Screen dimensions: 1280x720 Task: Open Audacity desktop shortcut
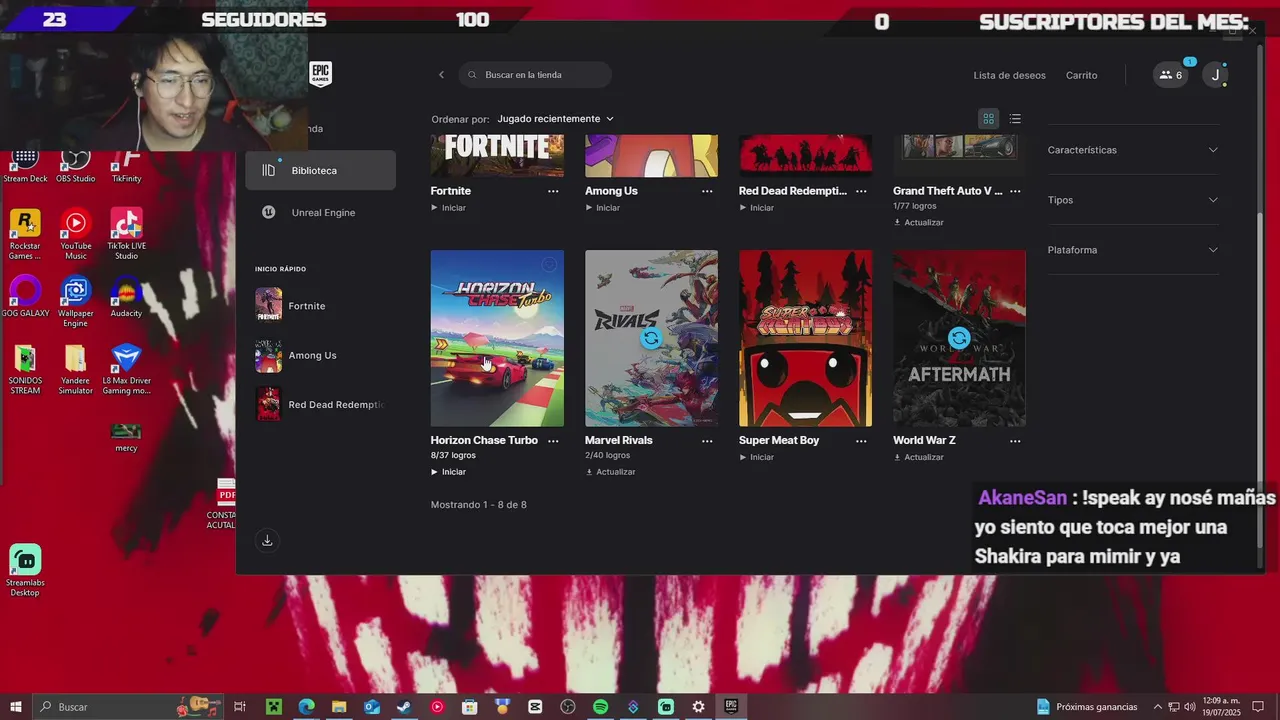coord(126,297)
